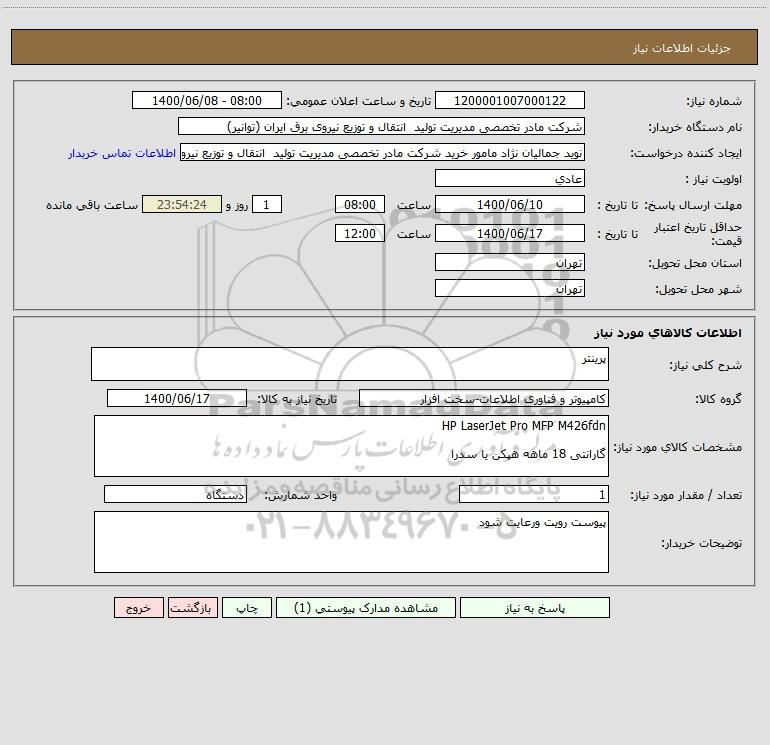Click the goods group field کامپیوتر و فناوری اطلاعات
Viewport: 770px width, 745px height.
[x=484, y=398]
